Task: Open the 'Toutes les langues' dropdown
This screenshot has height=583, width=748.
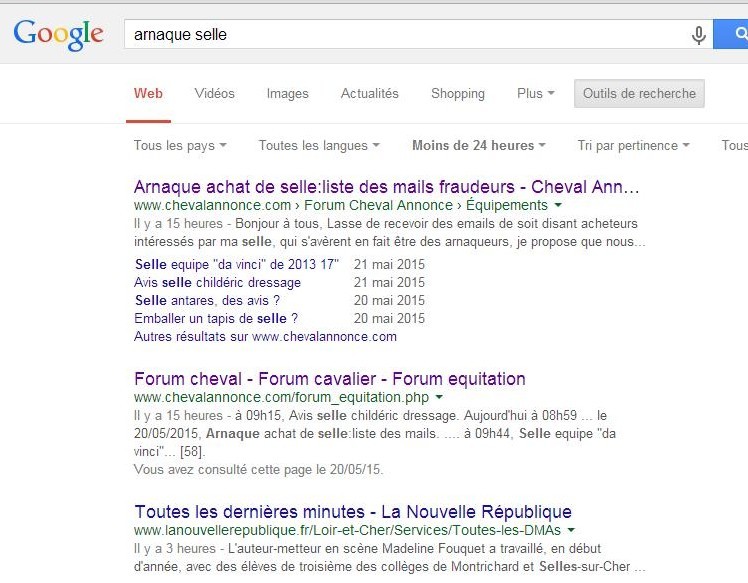Action: click(319, 146)
